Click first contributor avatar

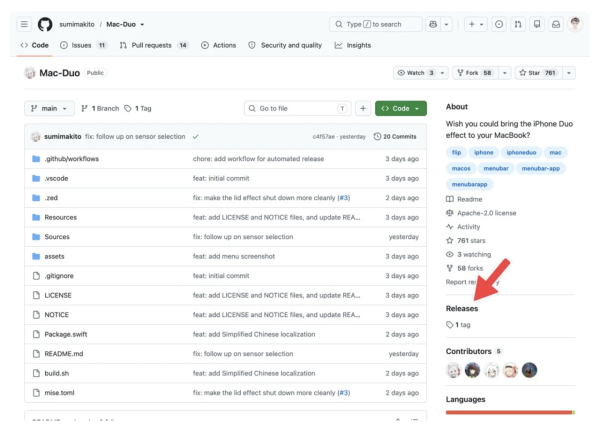(x=453, y=370)
